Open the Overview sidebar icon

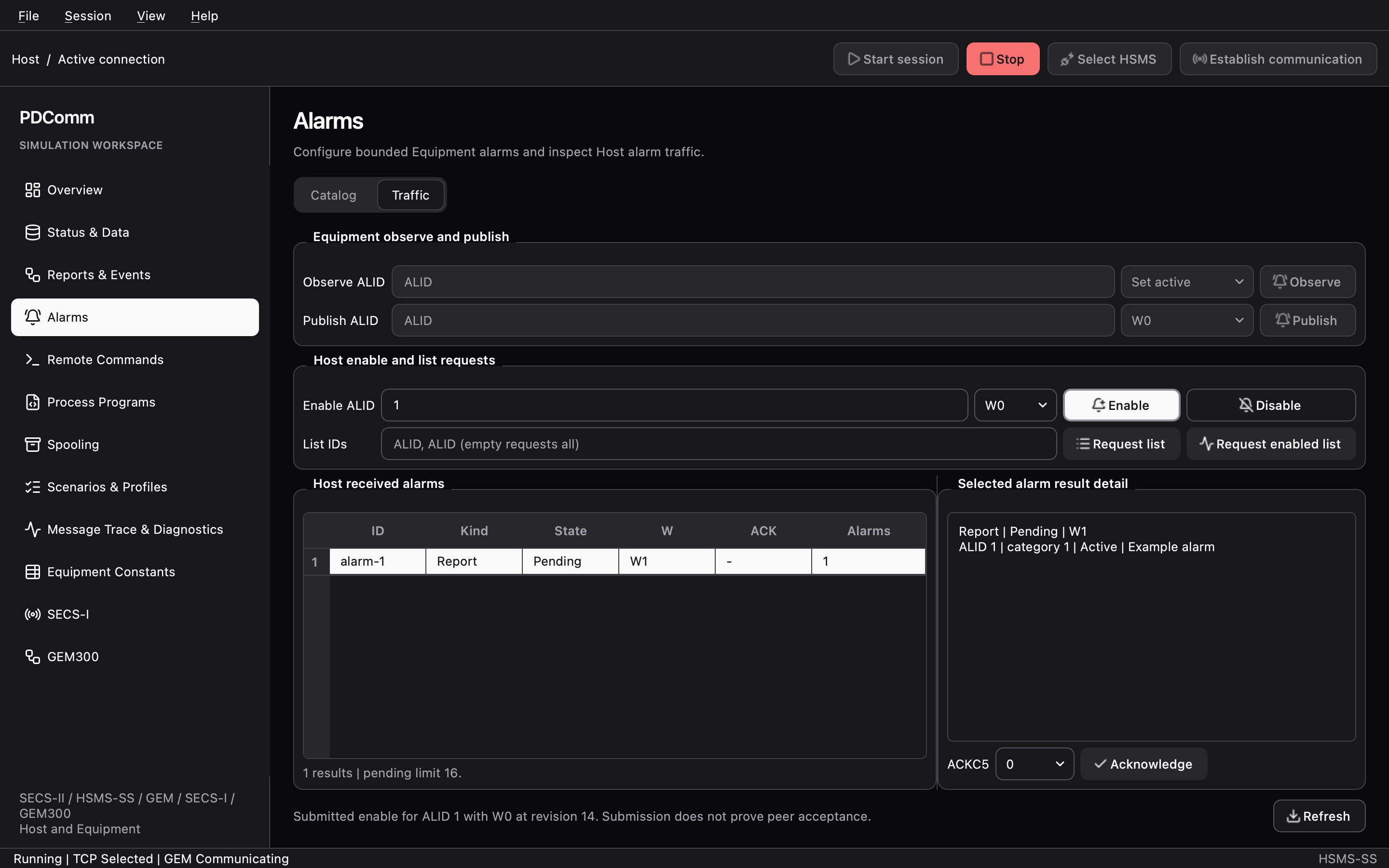click(33, 190)
